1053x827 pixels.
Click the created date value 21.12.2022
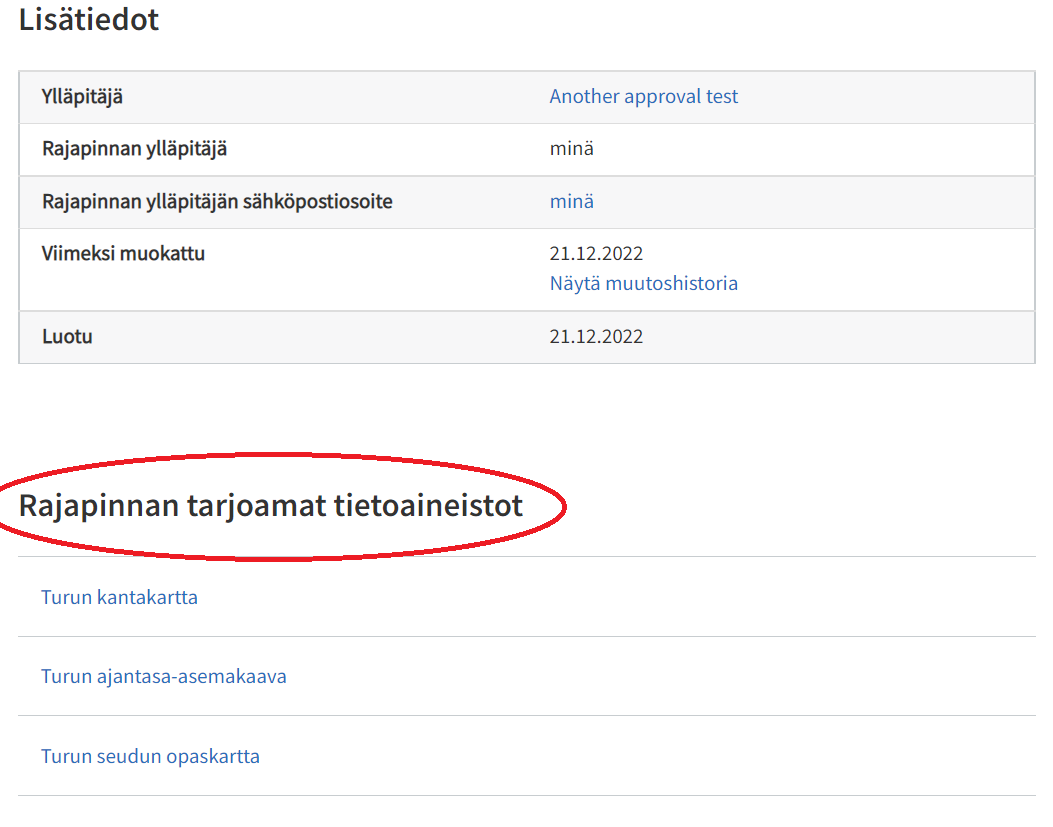tap(597, 336)
